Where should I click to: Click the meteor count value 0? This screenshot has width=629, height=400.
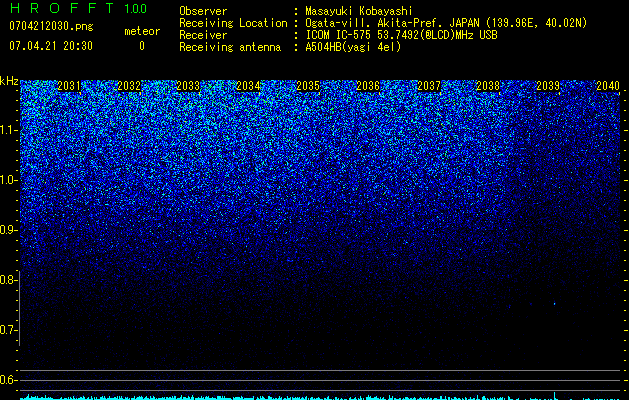pyautogui.click(x=142, y=46)
